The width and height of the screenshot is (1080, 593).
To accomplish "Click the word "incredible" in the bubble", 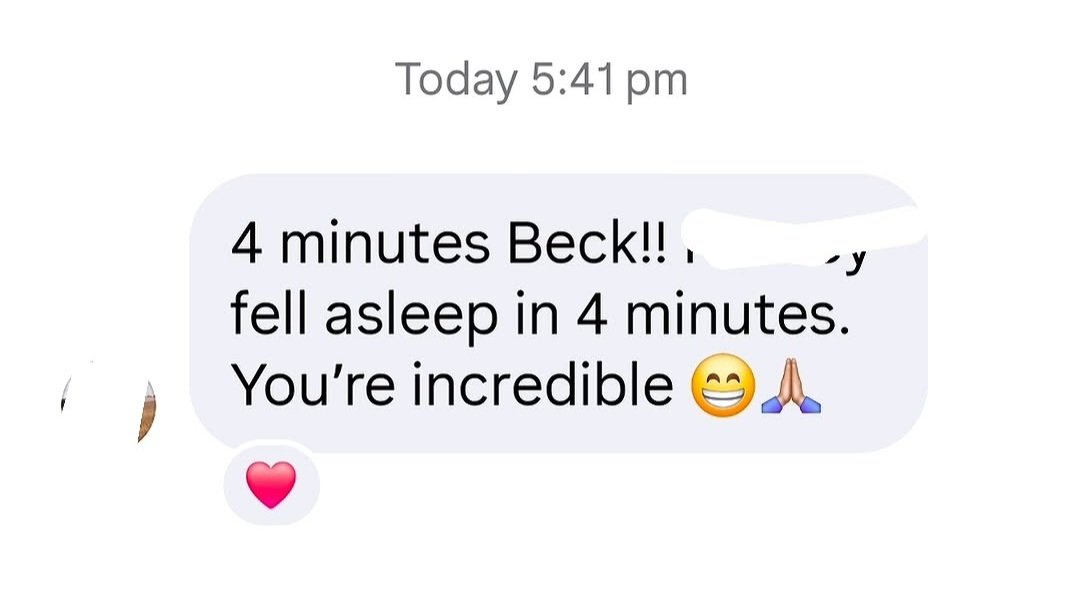I will [543, 384].
